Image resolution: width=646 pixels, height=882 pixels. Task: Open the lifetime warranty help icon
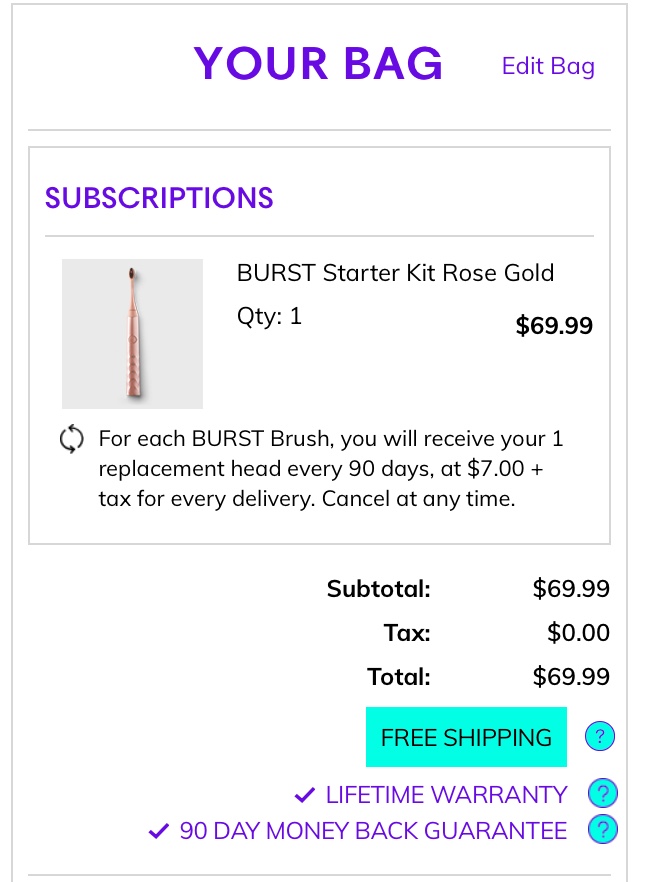(x=603, y=794)
